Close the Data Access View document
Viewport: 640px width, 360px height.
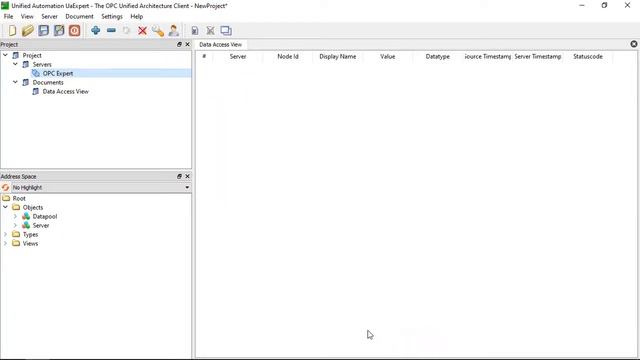[634, 44]
